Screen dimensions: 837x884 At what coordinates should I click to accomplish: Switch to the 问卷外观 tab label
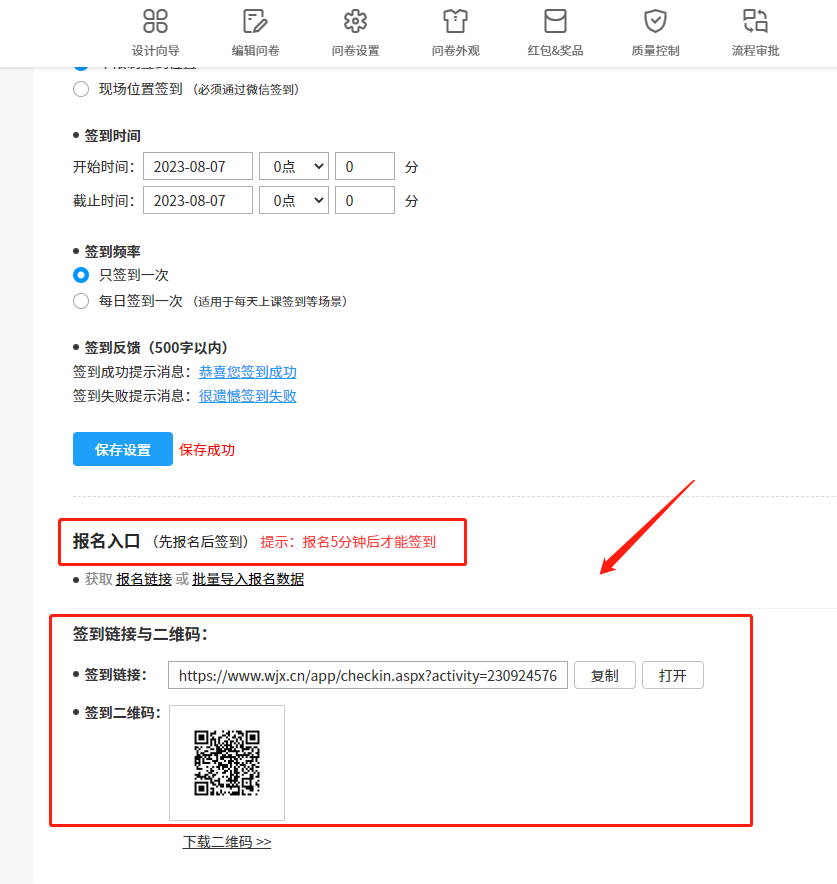pos(455,51)
